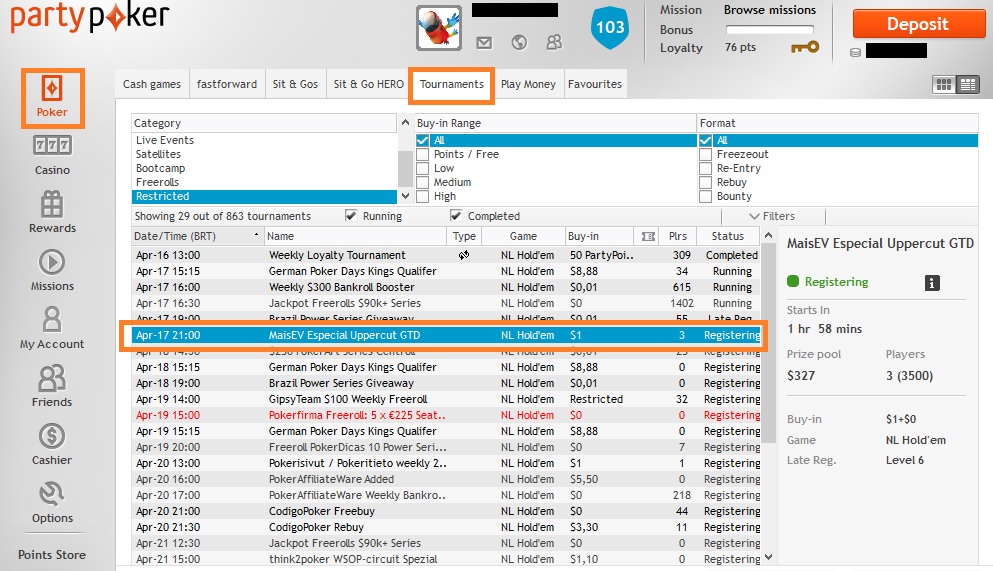The image size is (993, 571).
Task: Open the Sit & Gos tab
Action: tap(295, 84)
